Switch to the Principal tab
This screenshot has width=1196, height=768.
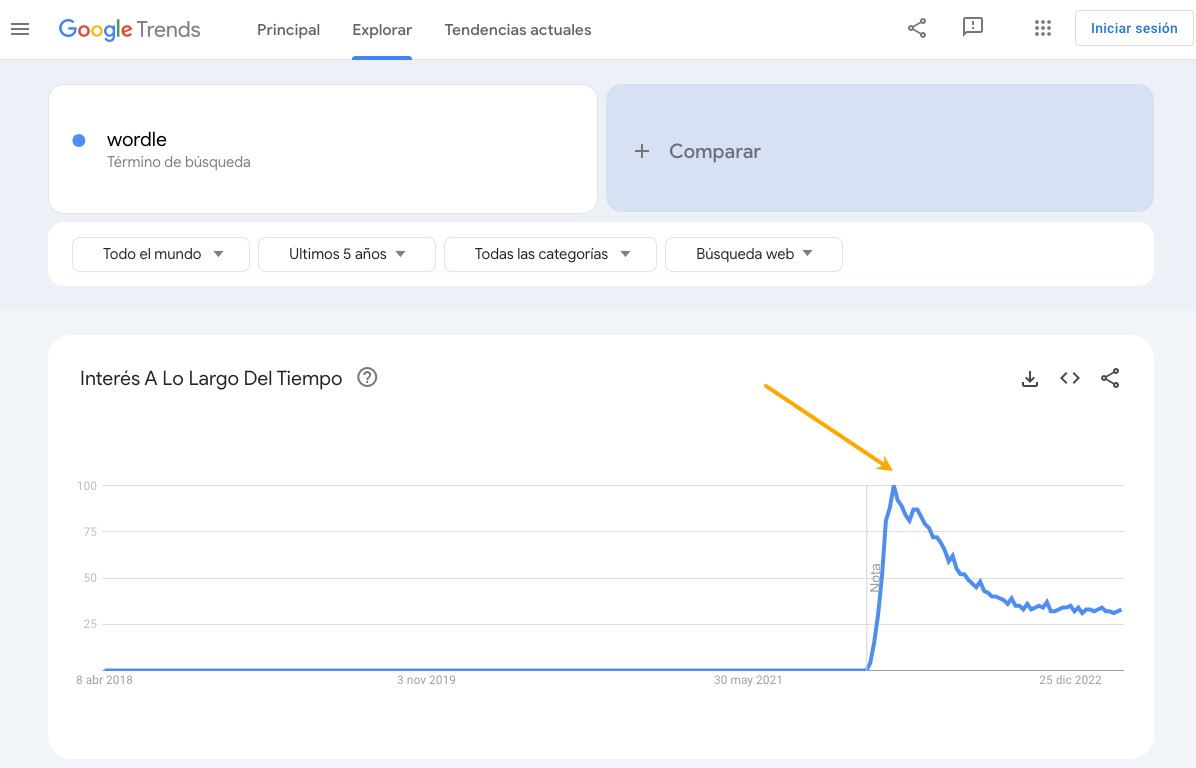(288, 30)
